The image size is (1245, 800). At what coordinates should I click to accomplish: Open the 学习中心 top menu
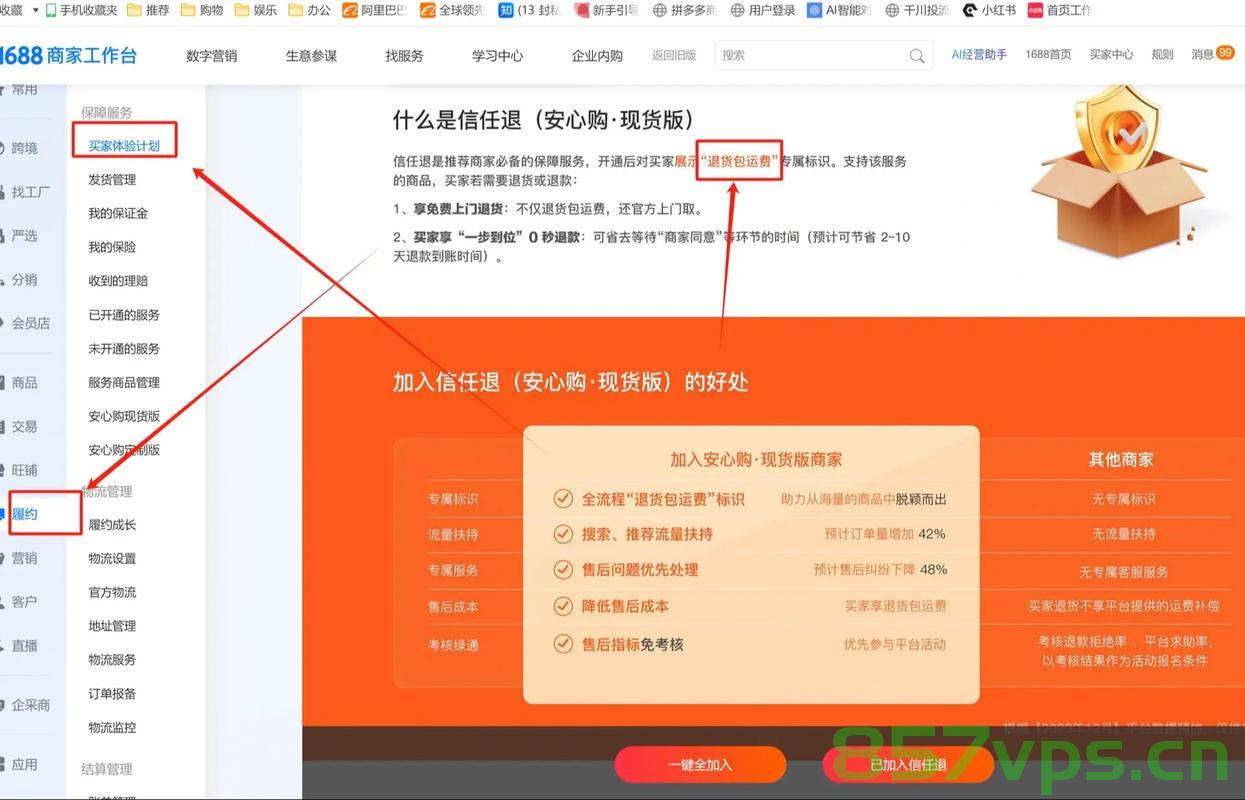(x=497, y=56)
